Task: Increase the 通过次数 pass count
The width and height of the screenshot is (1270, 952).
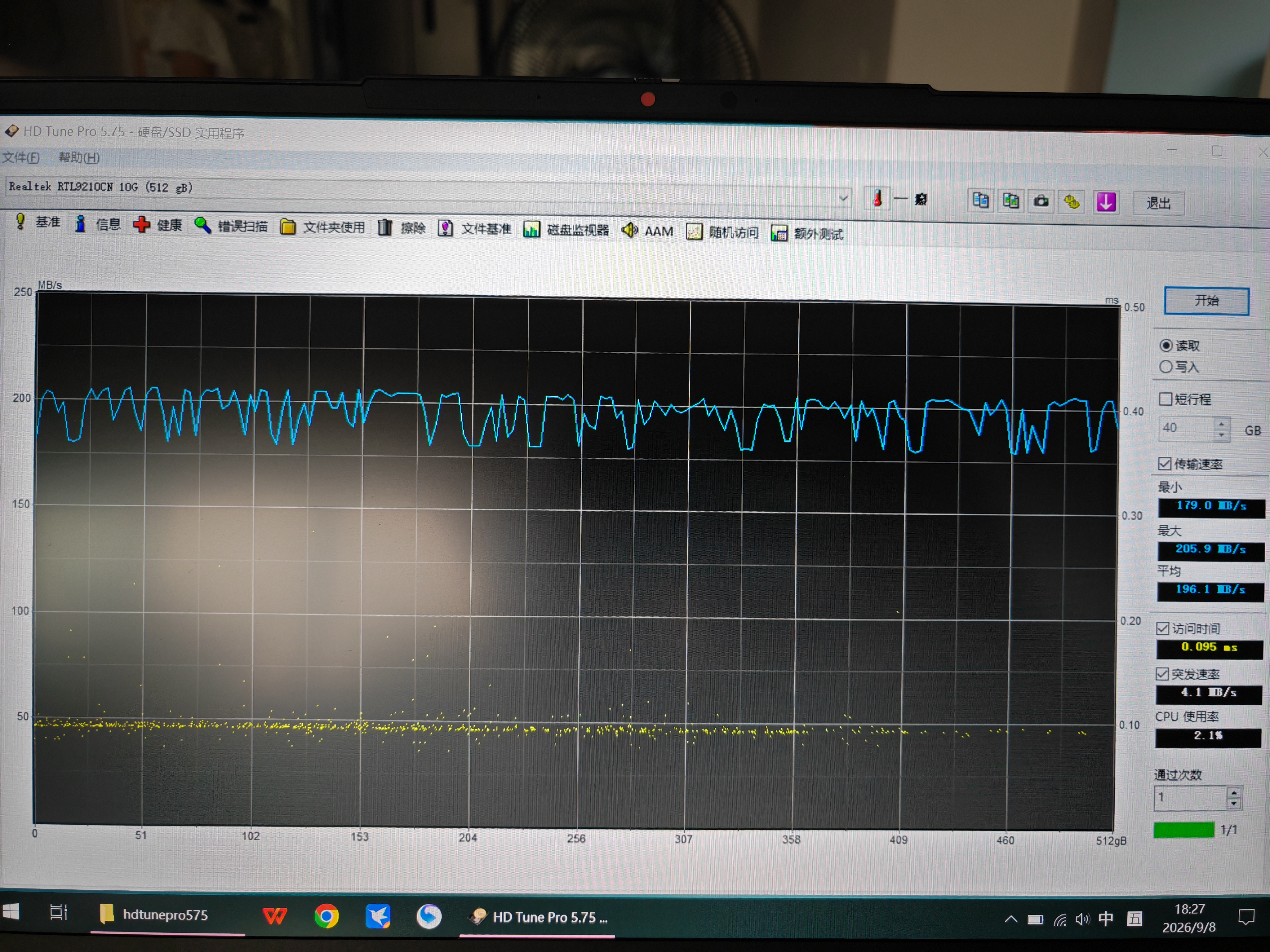Action: tap(1233, 792)
